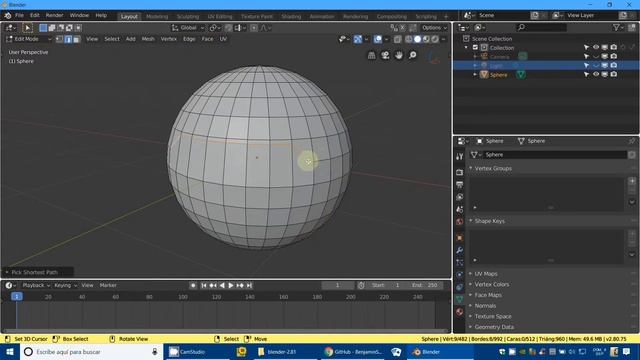Jump to timeline end button
The width and height of the screenshot is (640, 360).
249,286
